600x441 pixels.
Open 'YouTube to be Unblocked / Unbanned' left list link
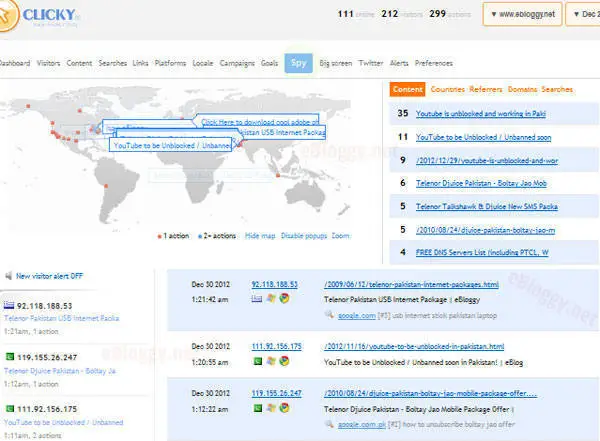(x=64, y=422)
